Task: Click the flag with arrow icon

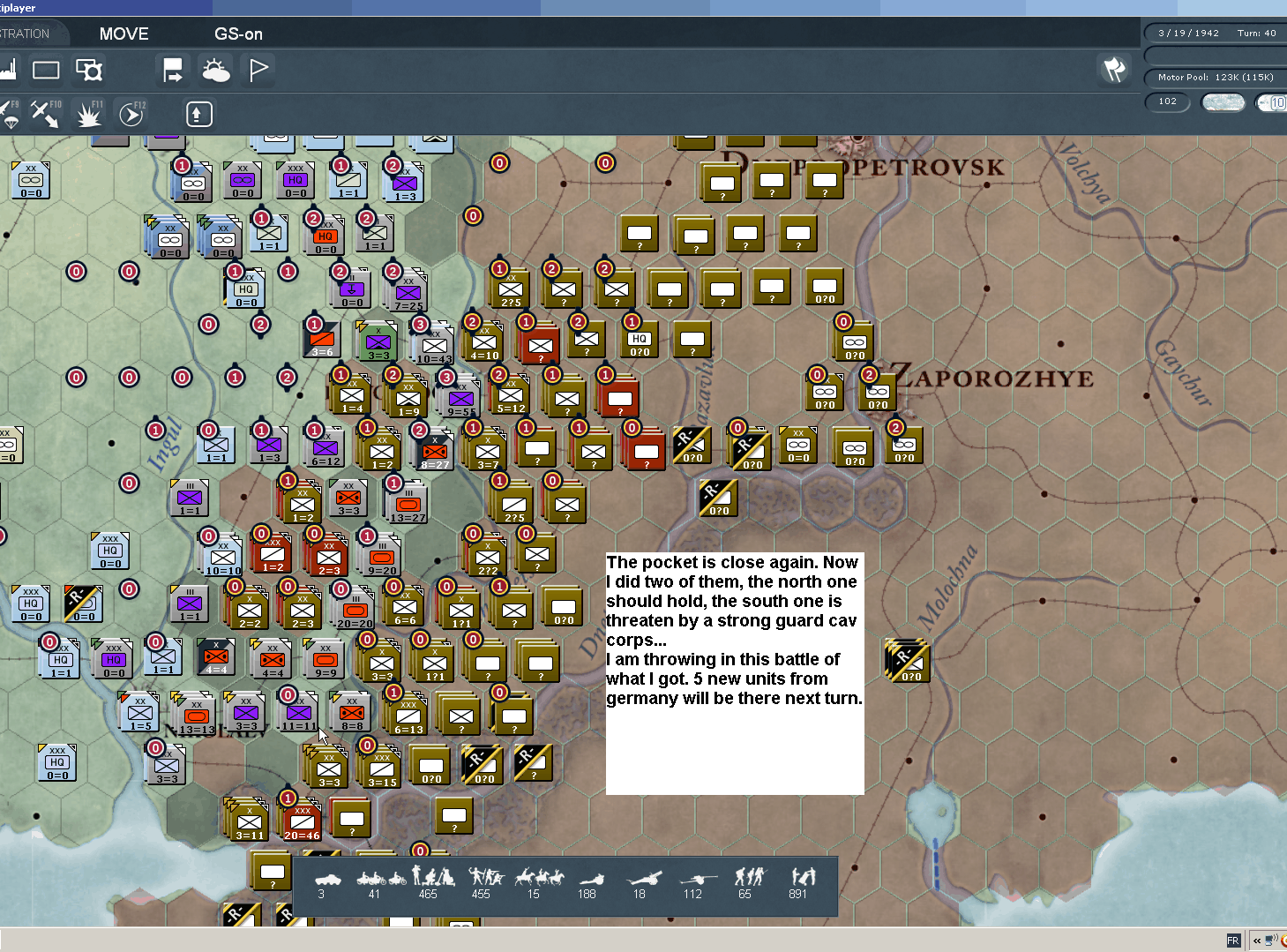Action: tap(173, 70)
